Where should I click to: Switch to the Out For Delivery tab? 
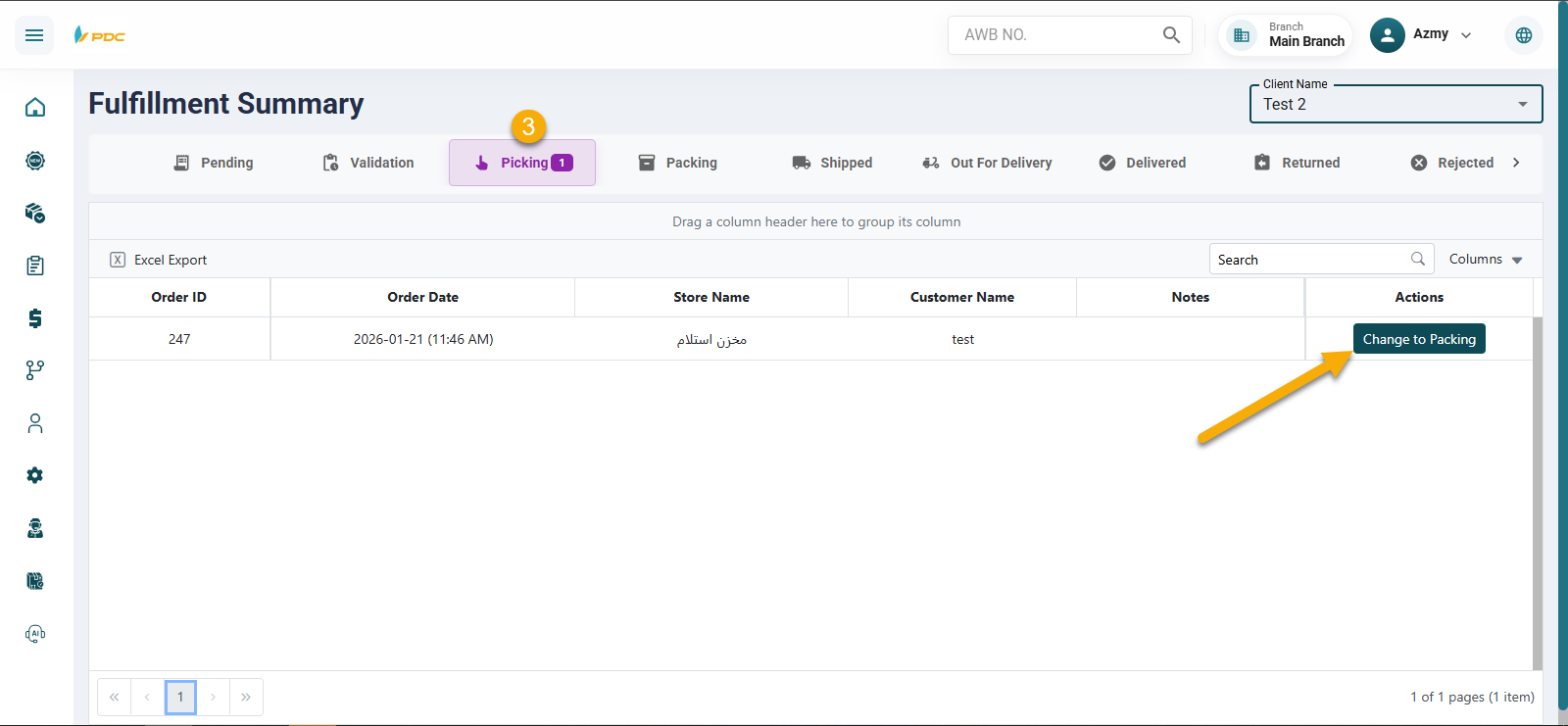(988, 163)
